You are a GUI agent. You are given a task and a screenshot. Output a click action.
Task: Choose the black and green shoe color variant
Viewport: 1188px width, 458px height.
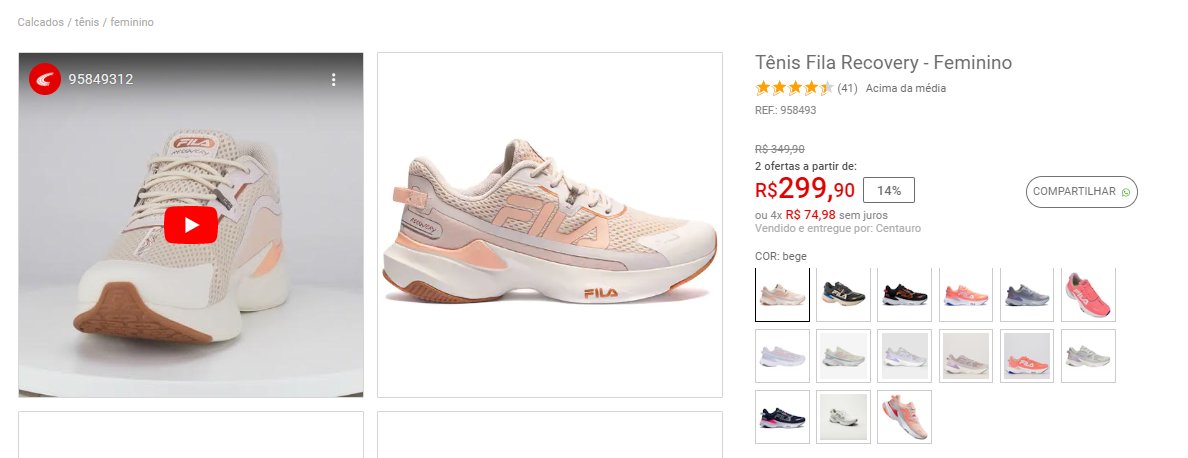pyautogui.click(x=843, y=295)
